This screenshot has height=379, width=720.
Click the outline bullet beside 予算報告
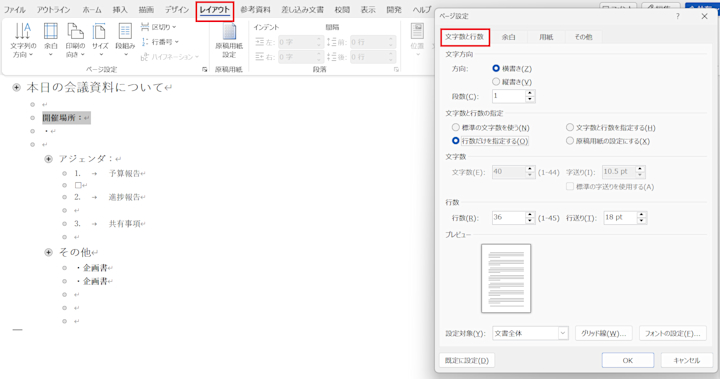[x=64, y=174]
